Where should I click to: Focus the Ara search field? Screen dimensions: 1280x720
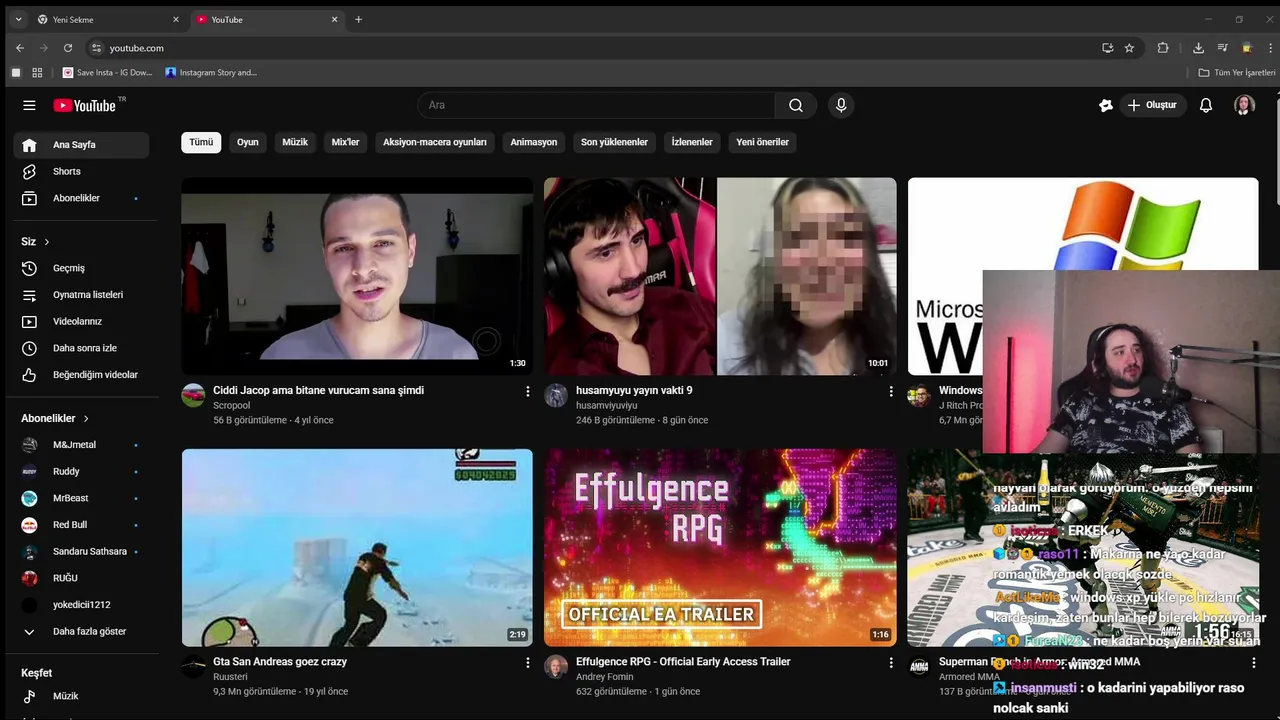596,105
